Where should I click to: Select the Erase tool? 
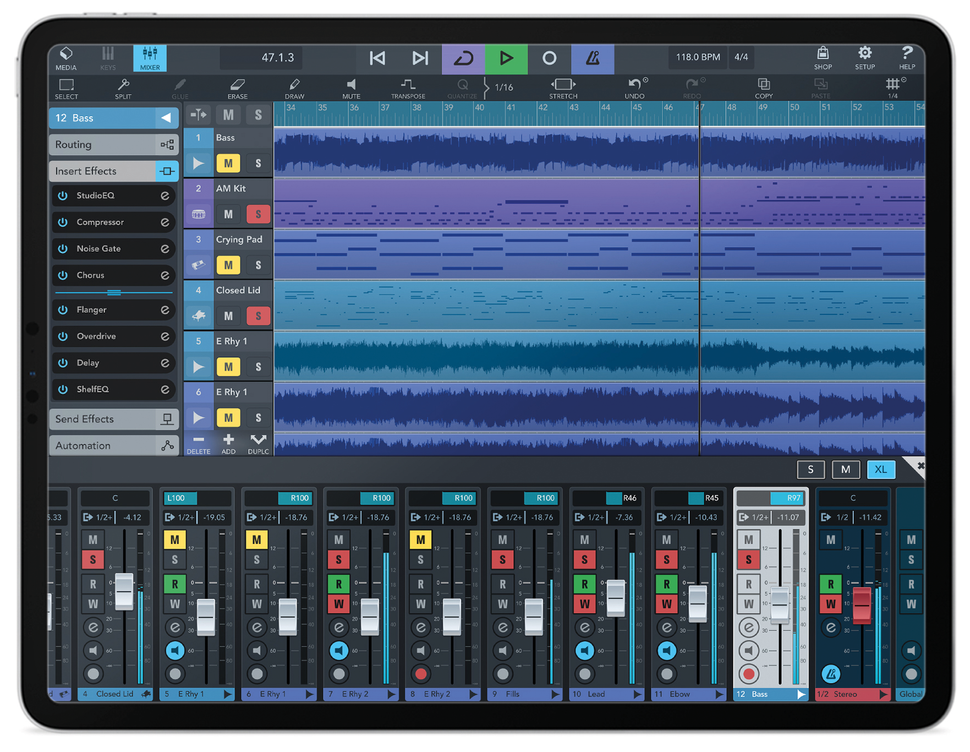point(236,88)
